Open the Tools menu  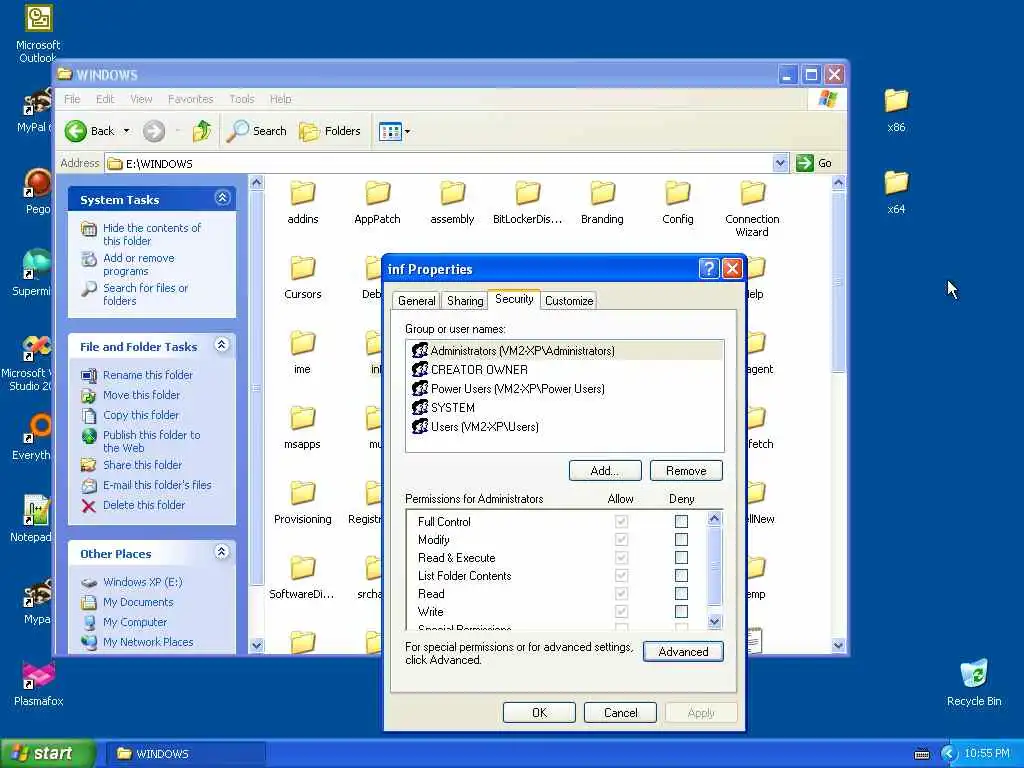[x=242, y=99]
